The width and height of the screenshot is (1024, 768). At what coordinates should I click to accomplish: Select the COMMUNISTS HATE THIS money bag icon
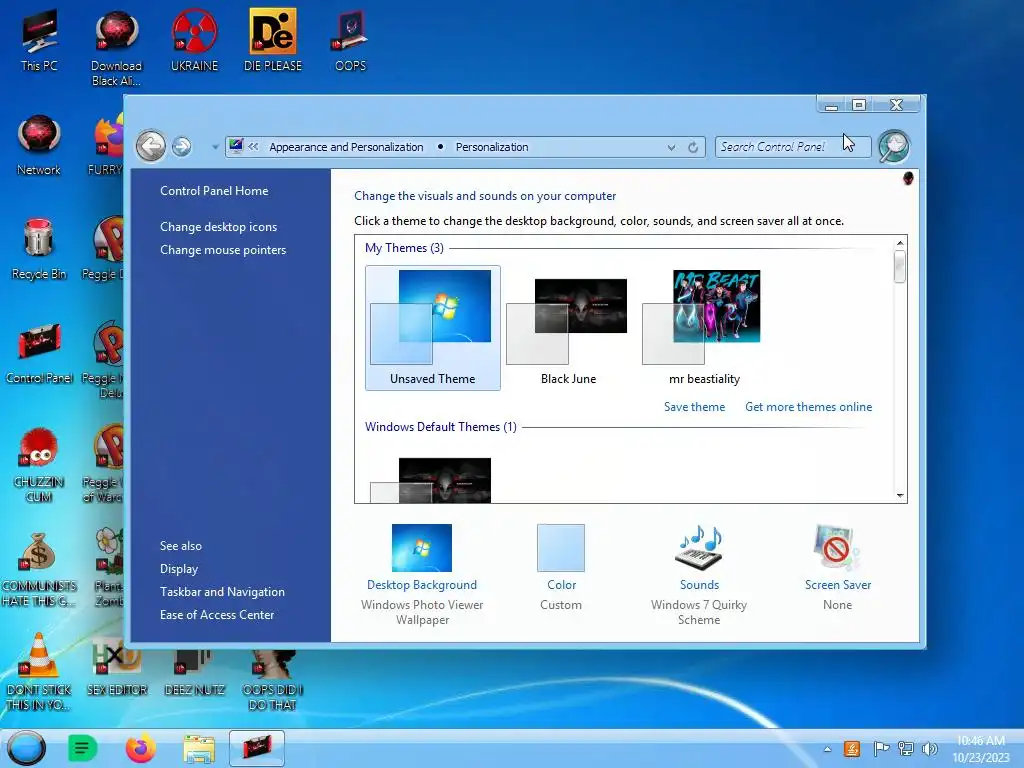tap(39, 569)
